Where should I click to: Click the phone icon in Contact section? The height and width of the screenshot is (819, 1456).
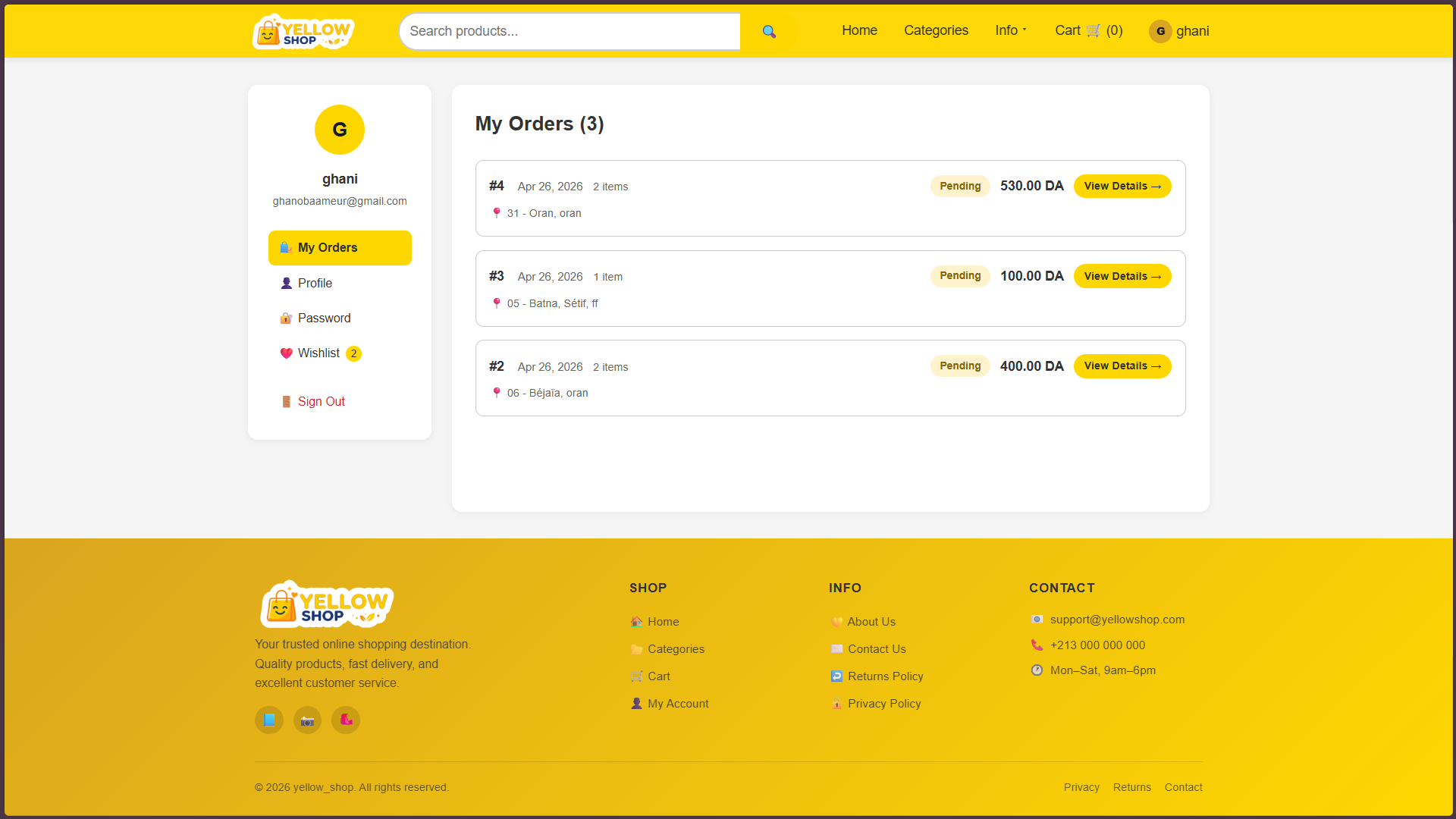pyautogui.click(x=1037, y=645)
